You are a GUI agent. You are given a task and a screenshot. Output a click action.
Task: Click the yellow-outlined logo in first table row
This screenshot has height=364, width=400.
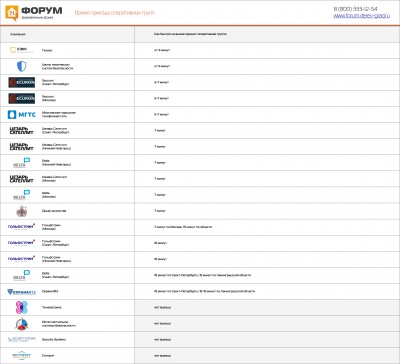pyautogui.click(x=21, y=50)
